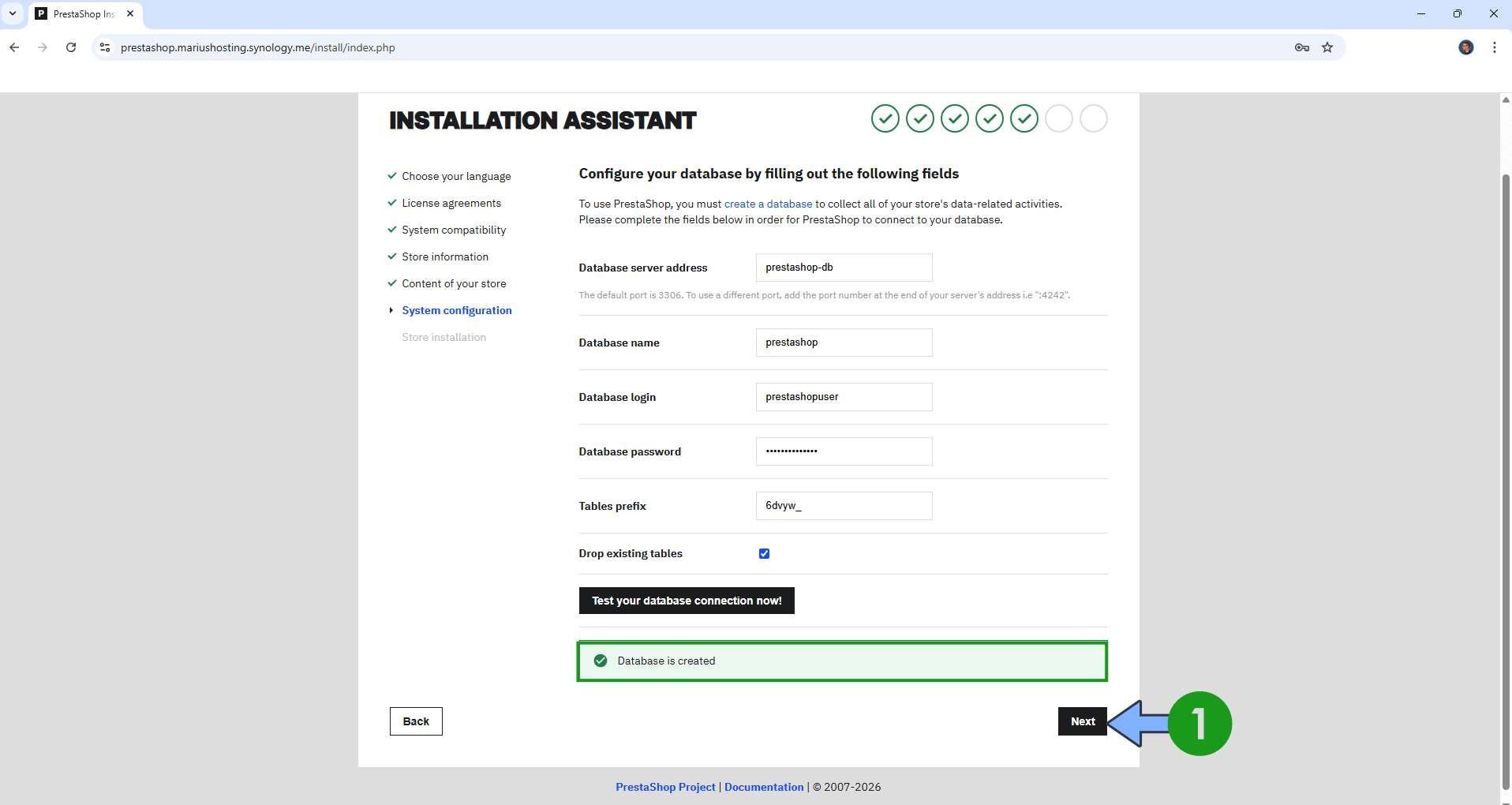Image resolution: width=1512 pixels, height=805 pixels.
Task: Expand the System configuration disclosure arrow
Action: pyautogui.click(x=391, y=310)
